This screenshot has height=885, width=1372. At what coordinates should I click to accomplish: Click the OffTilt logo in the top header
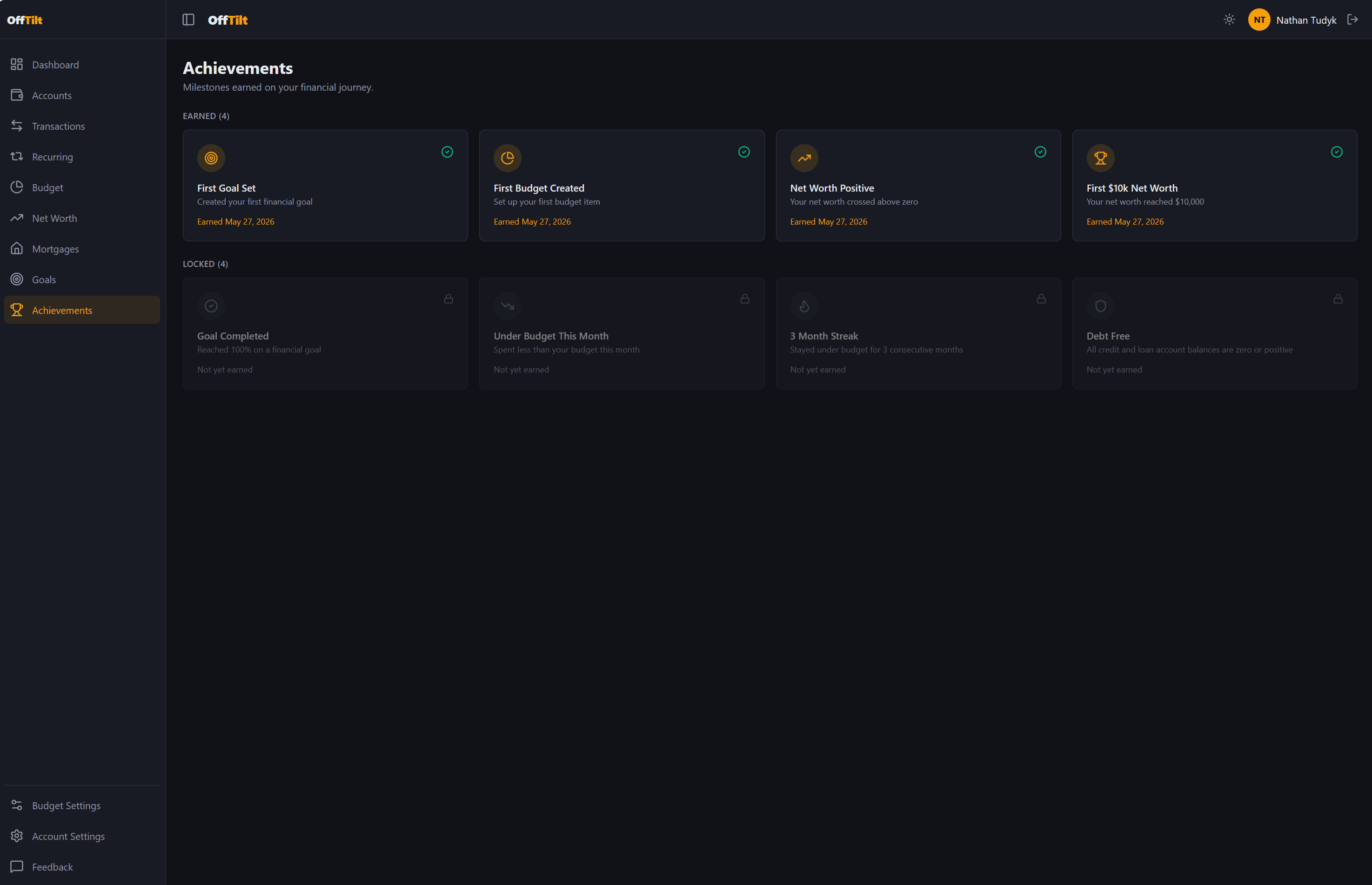click(x=228, y=20)
